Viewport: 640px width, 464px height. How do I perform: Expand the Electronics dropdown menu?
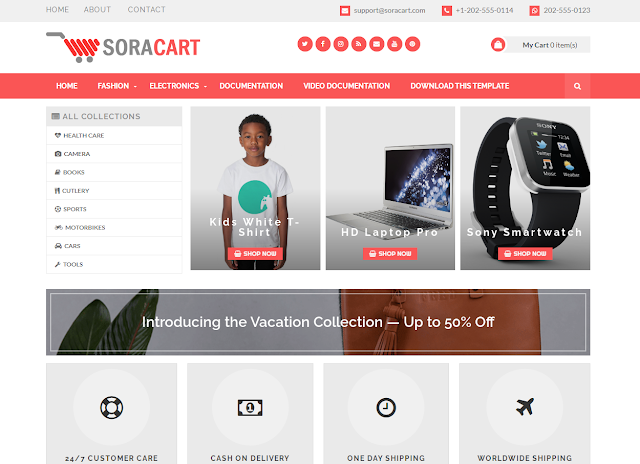point(178,86)
